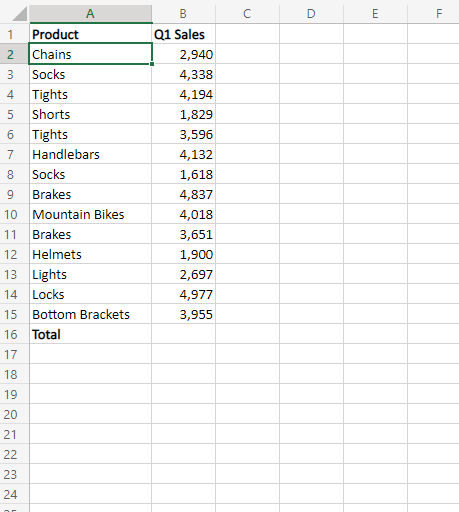Select the cell showing 1,900
This screenshot has width=459, height=512.
point(183,254)
